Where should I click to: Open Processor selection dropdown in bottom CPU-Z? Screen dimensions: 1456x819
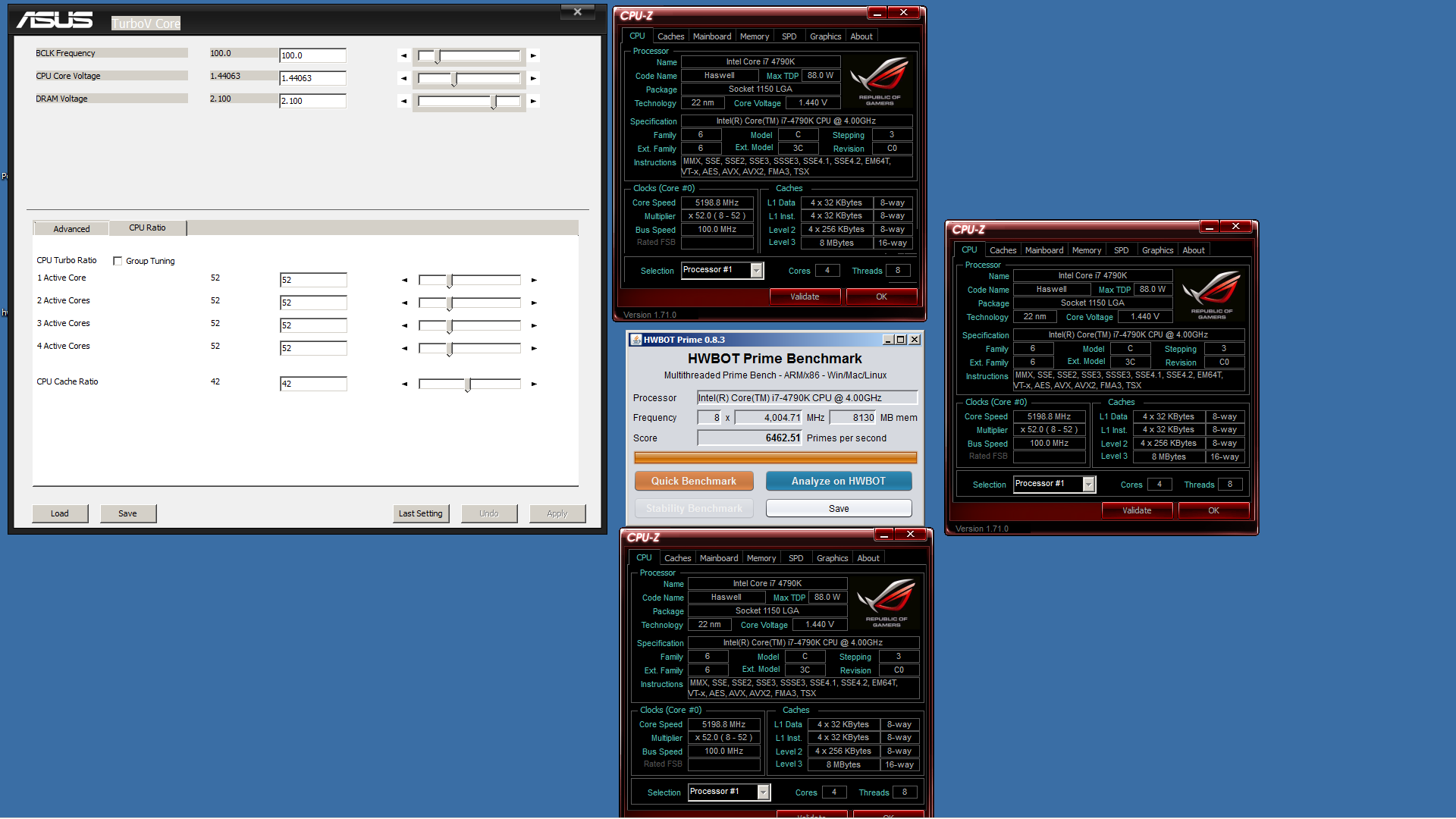(764, 792)
